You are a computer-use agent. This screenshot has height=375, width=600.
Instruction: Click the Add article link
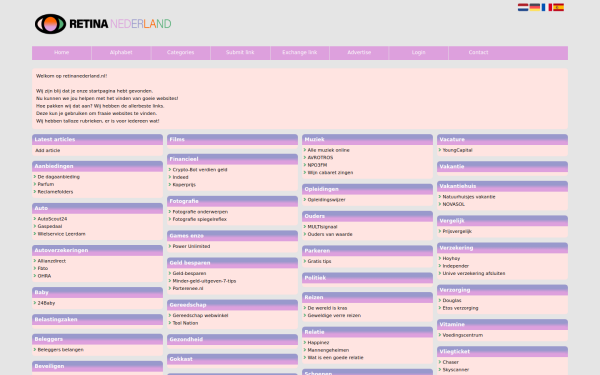[48, 150]
